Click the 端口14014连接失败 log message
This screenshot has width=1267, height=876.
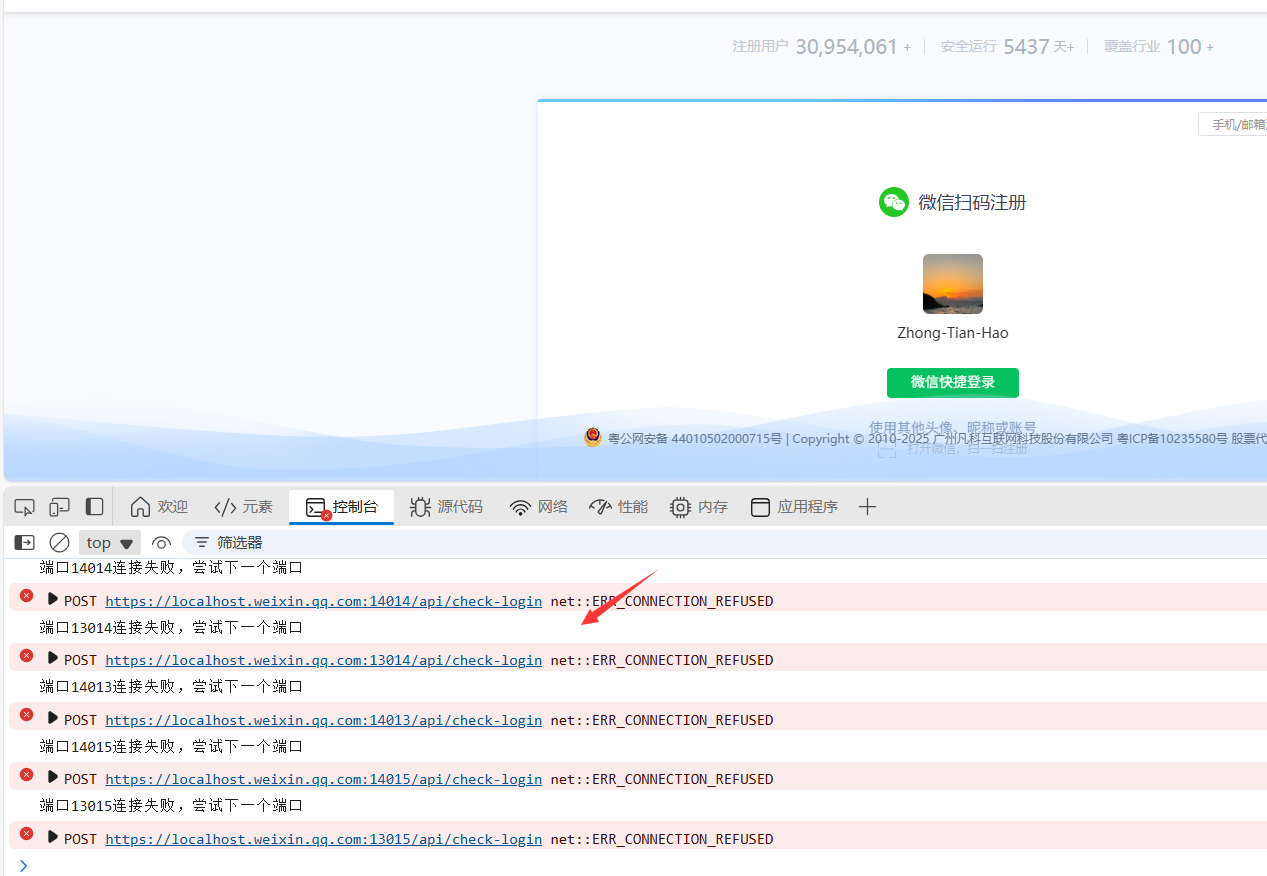click(x=171, y=568)
